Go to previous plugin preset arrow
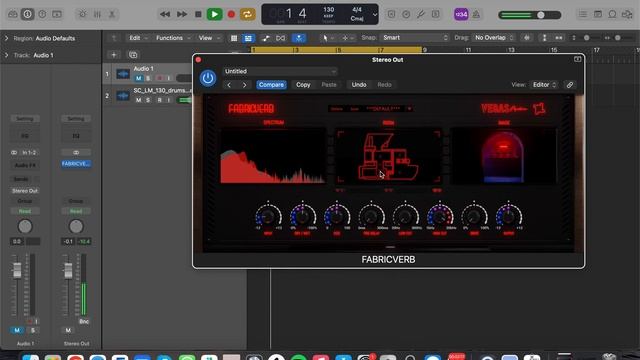Image resolution: width=640 pixels, height=360 pixels. [x=229, y=85]
